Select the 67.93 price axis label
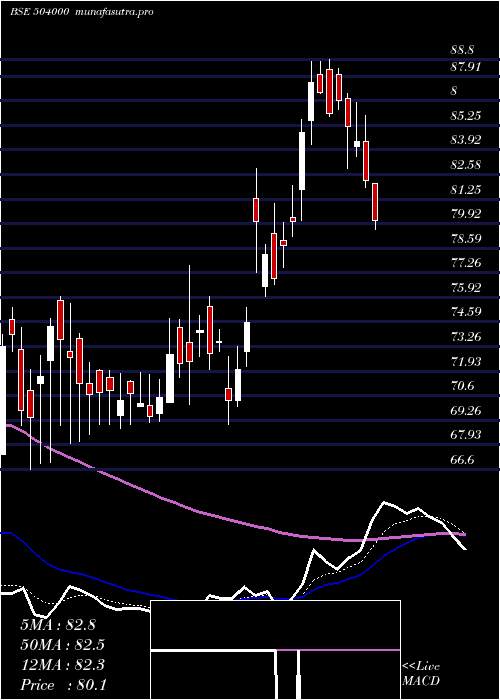 pos(466,434)
